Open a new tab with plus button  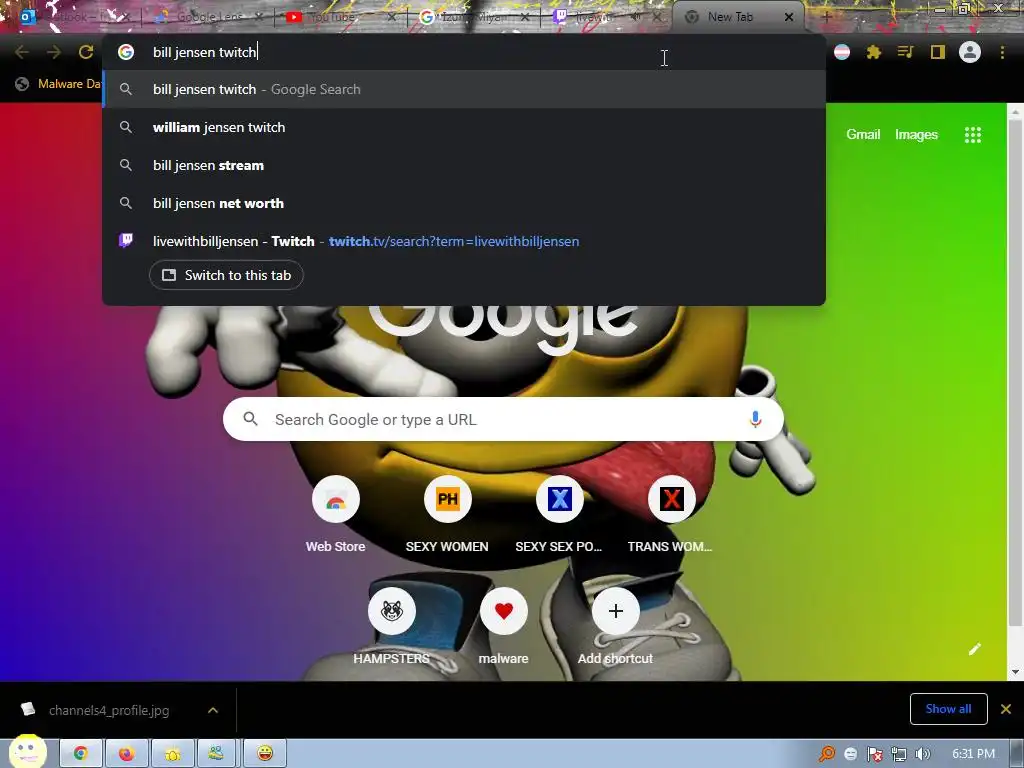click(826, 17)
